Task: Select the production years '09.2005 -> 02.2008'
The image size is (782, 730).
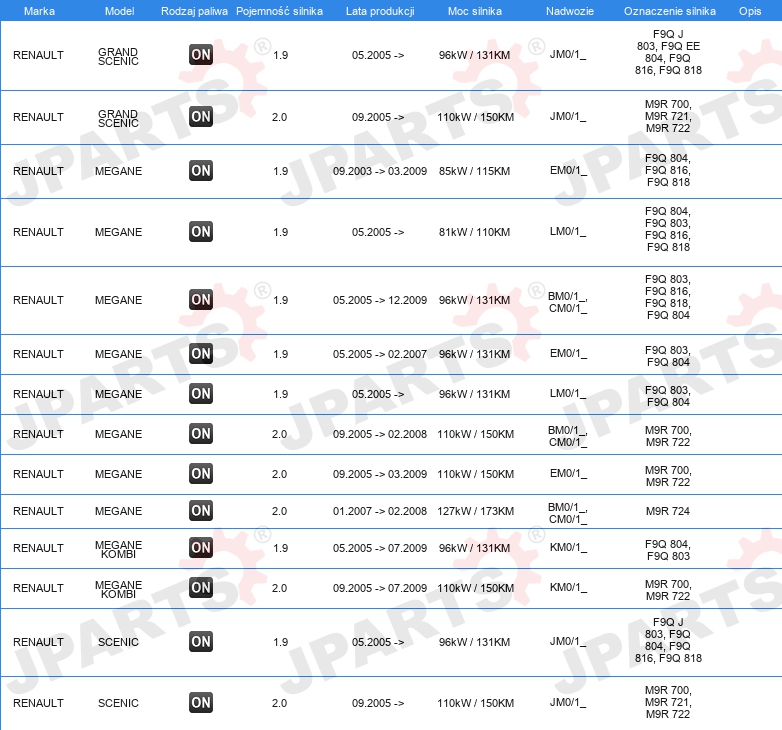Action: [x=380, y=434]
